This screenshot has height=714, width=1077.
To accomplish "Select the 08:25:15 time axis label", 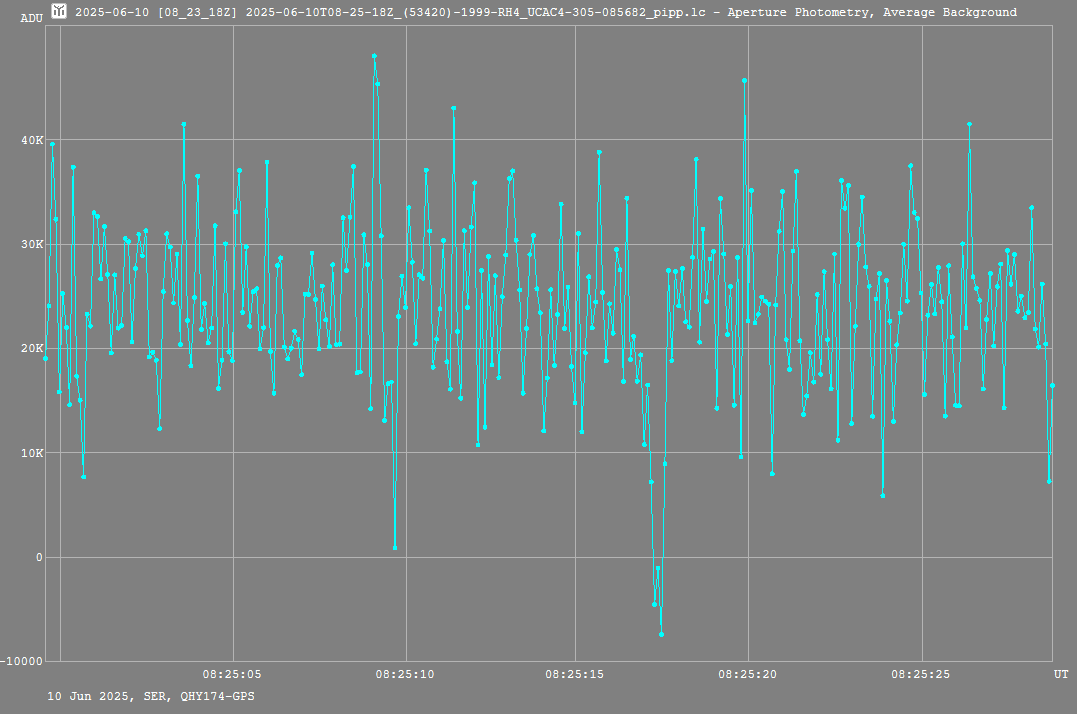I will [575, 674].
